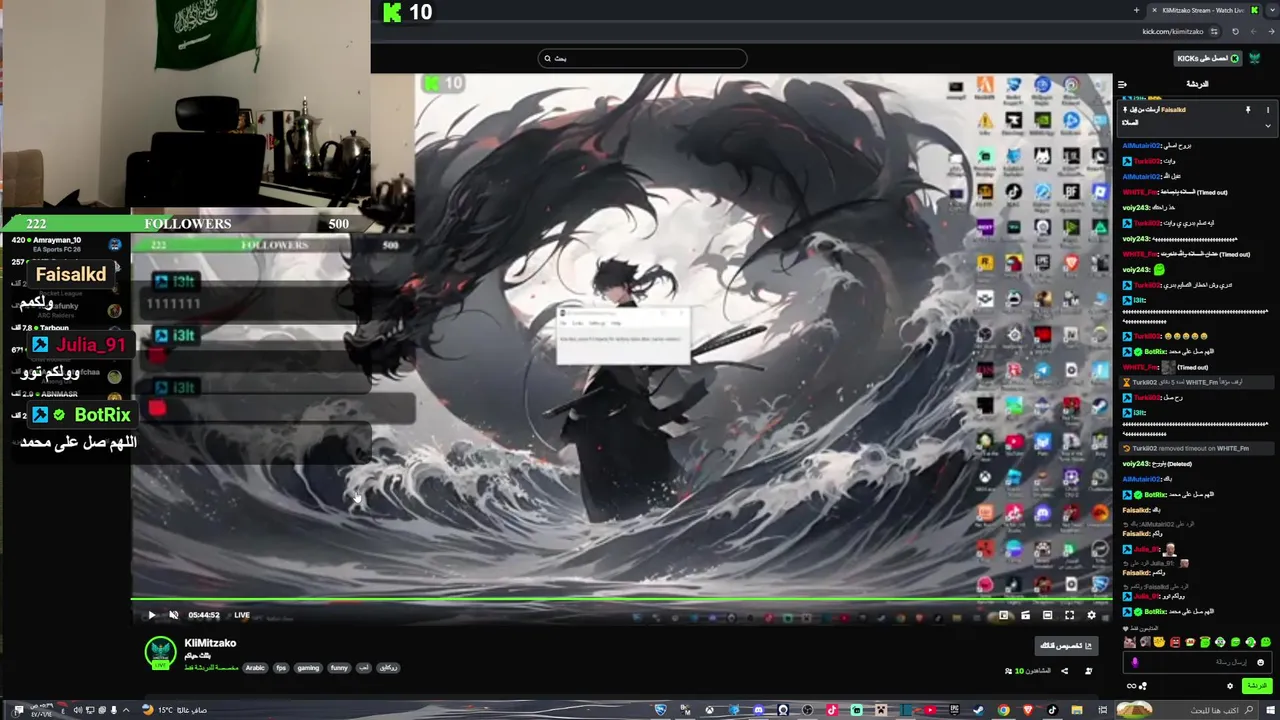
Task: Open the mini-player (picture-in-picture) icon
Action: tap(1003, 615)
